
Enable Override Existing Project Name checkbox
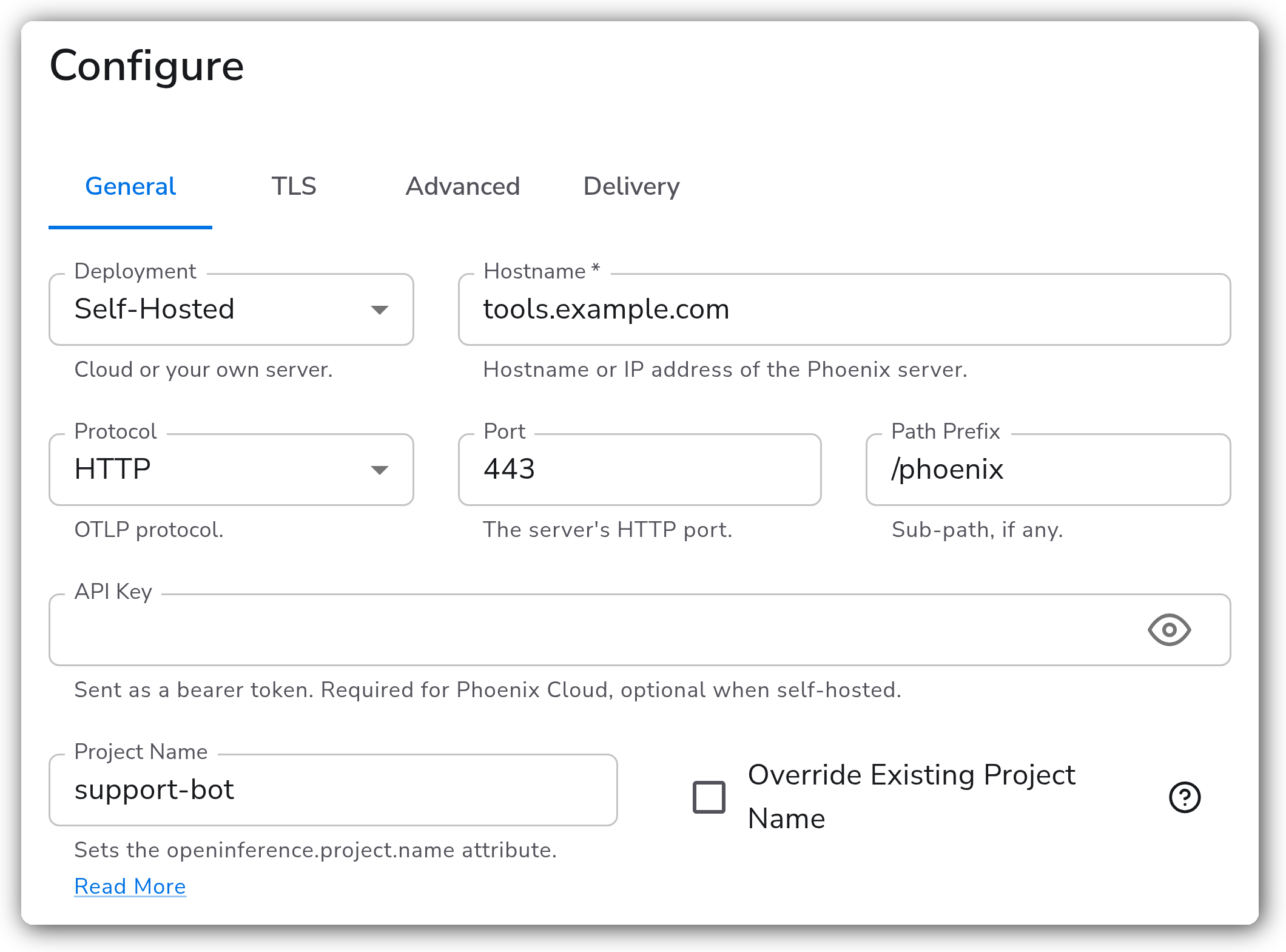pyautogui.click(x=709, y=797)
